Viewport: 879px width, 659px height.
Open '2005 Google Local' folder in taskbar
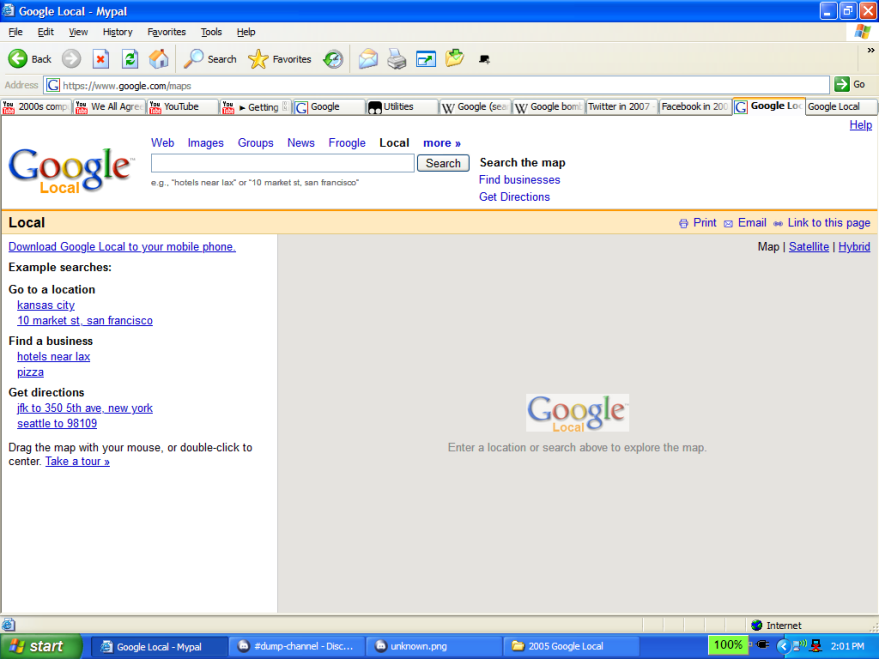coord(571,646)
